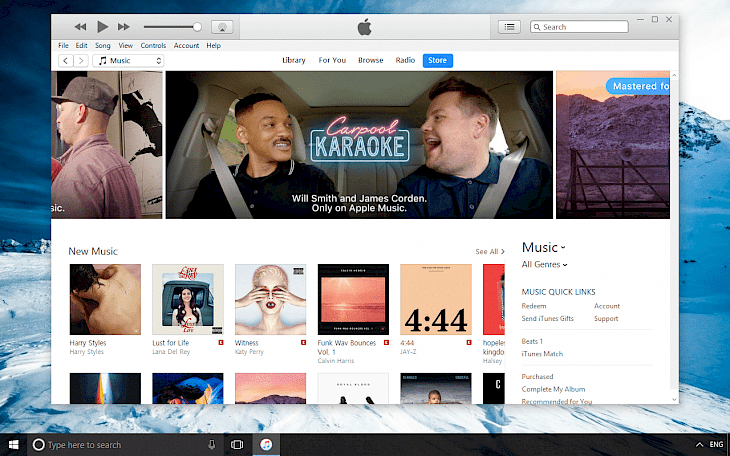This screenshot has width=730, height=456.
Task: Select the Store tab
Action: [438, 61]
